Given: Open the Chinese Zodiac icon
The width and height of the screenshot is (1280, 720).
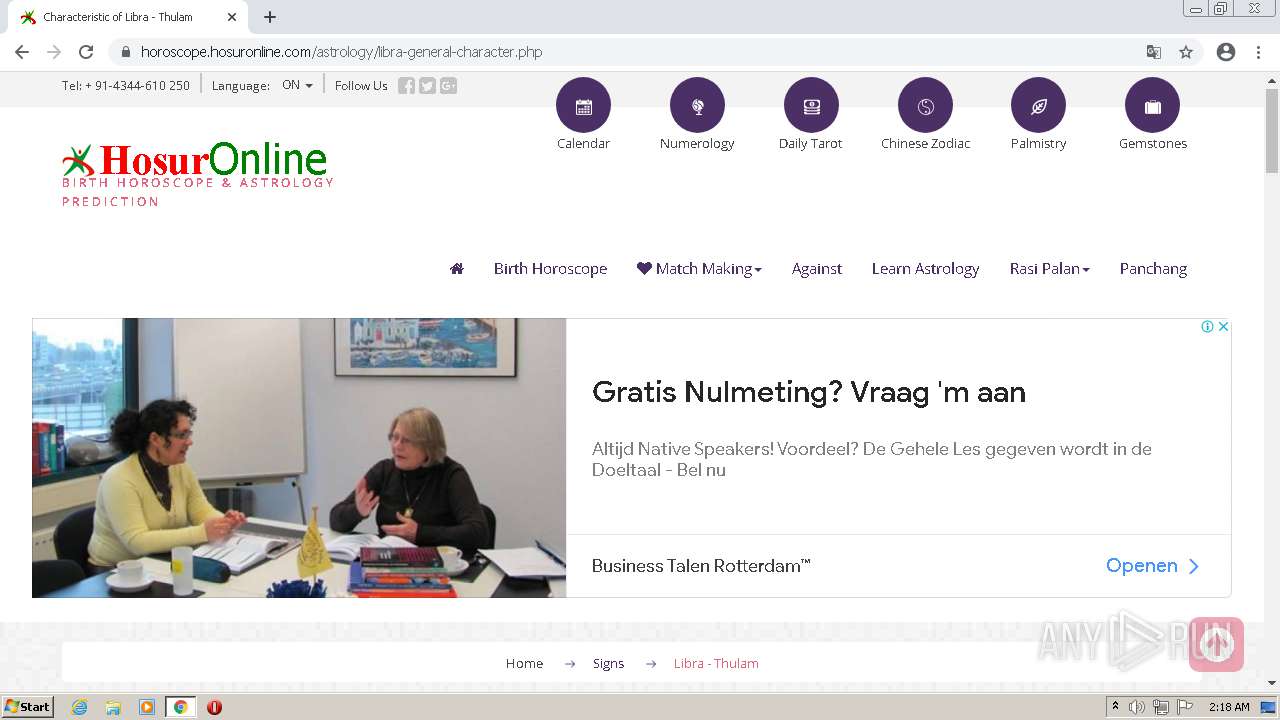Looking at the screenshot, I should [x=925, y=105].
